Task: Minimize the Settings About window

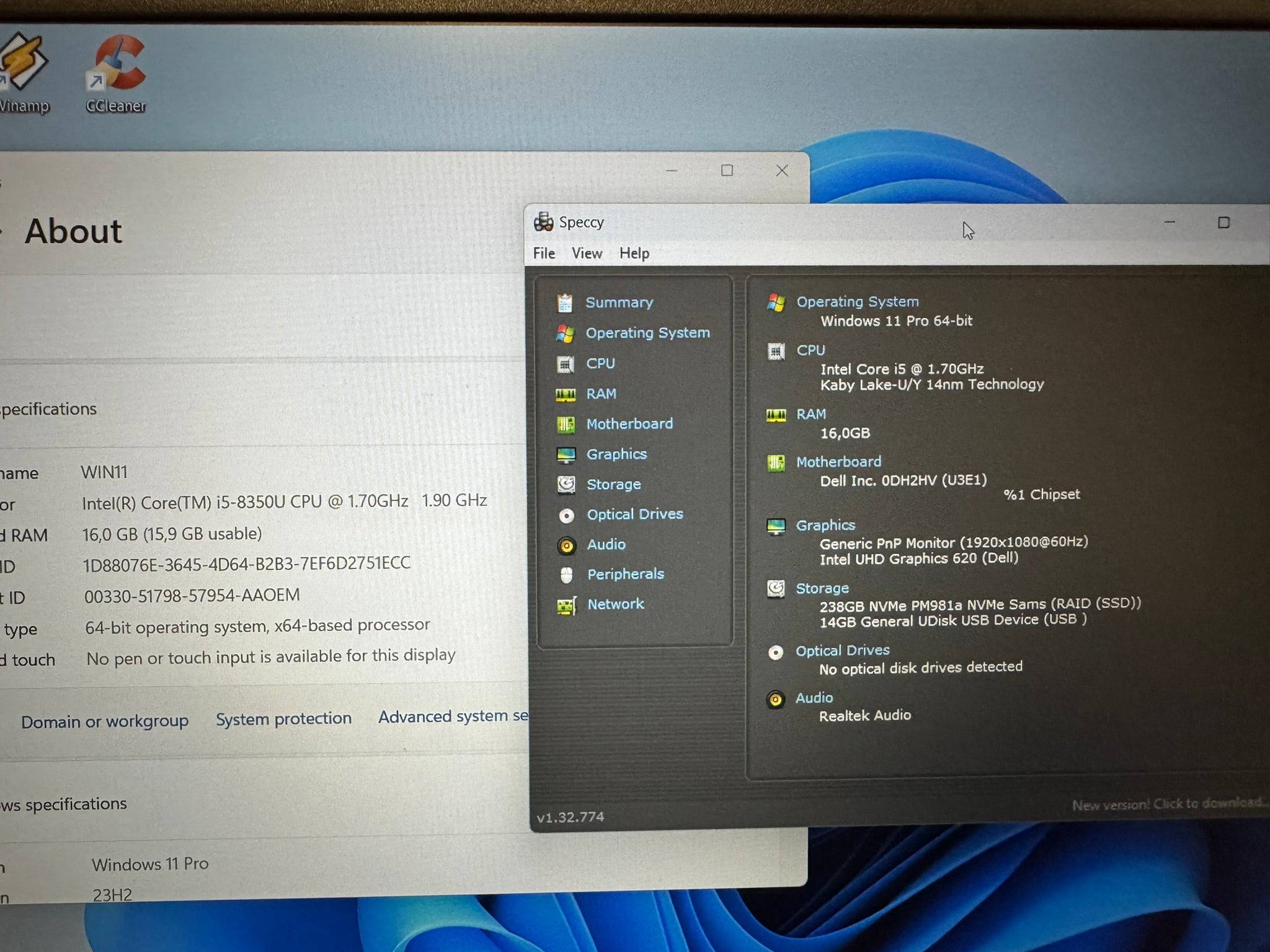Action: 672,170
